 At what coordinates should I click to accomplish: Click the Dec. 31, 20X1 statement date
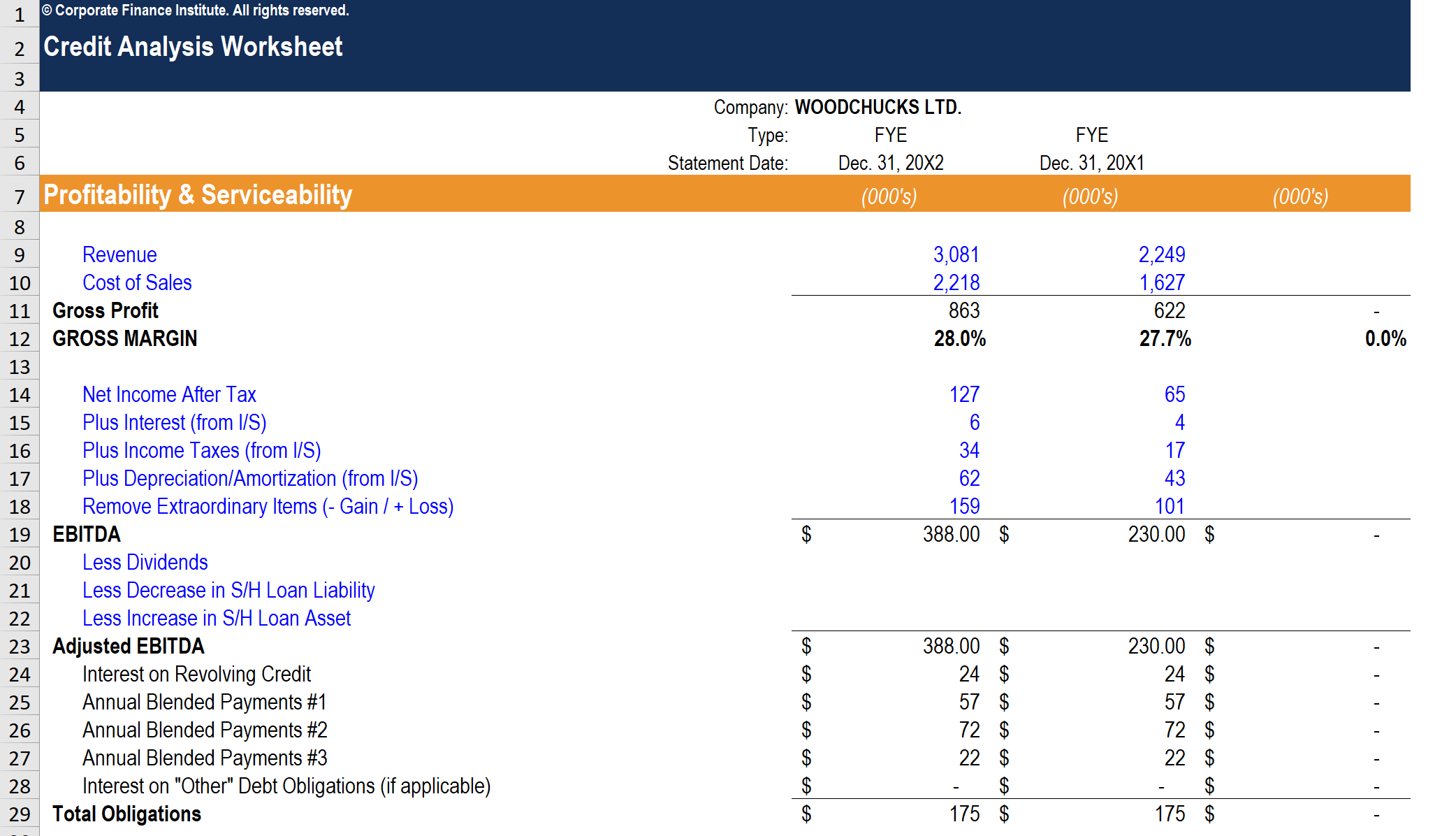(1091, 163)
